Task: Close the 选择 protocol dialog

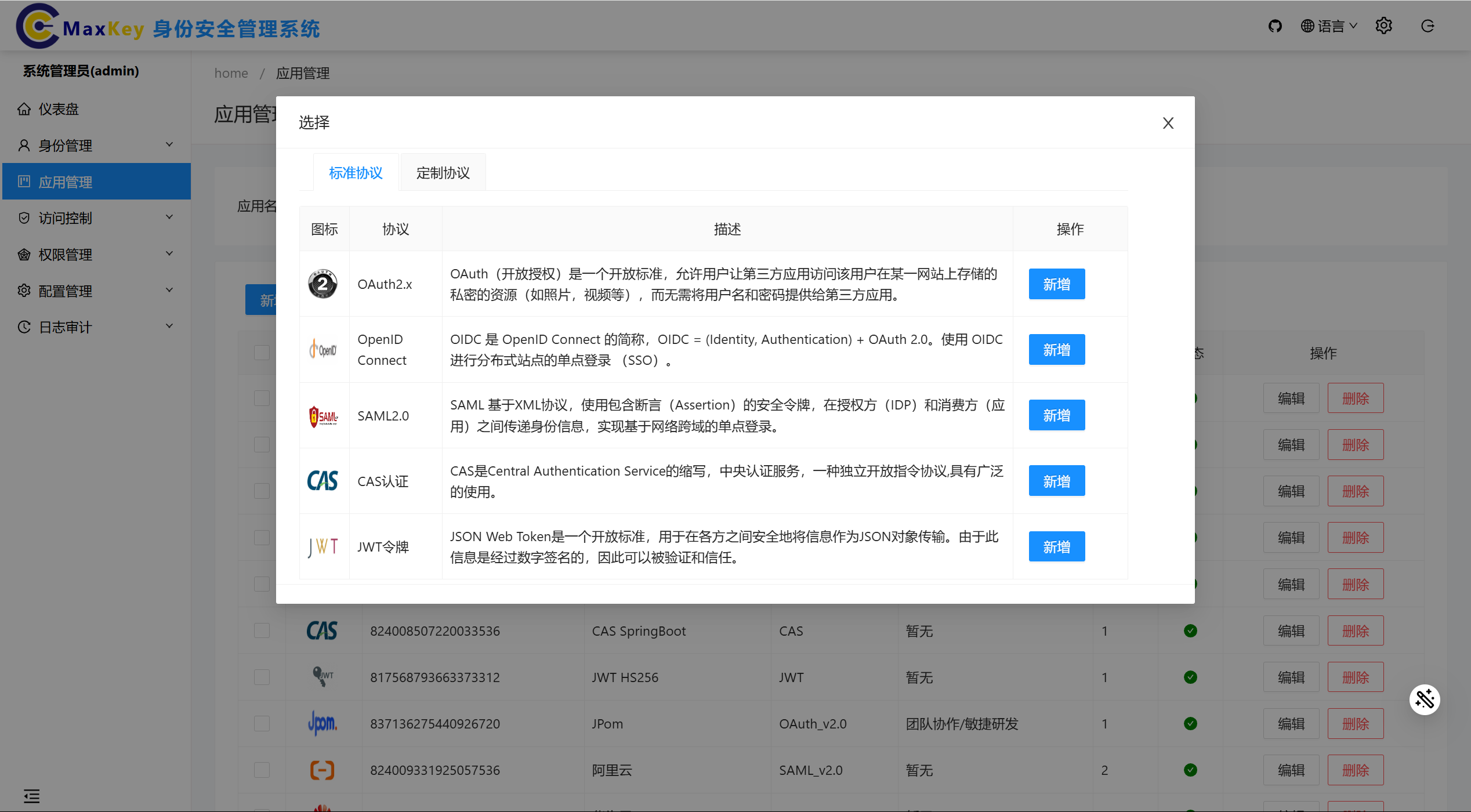Action: pyautogui.click(x=1168, y=122)
